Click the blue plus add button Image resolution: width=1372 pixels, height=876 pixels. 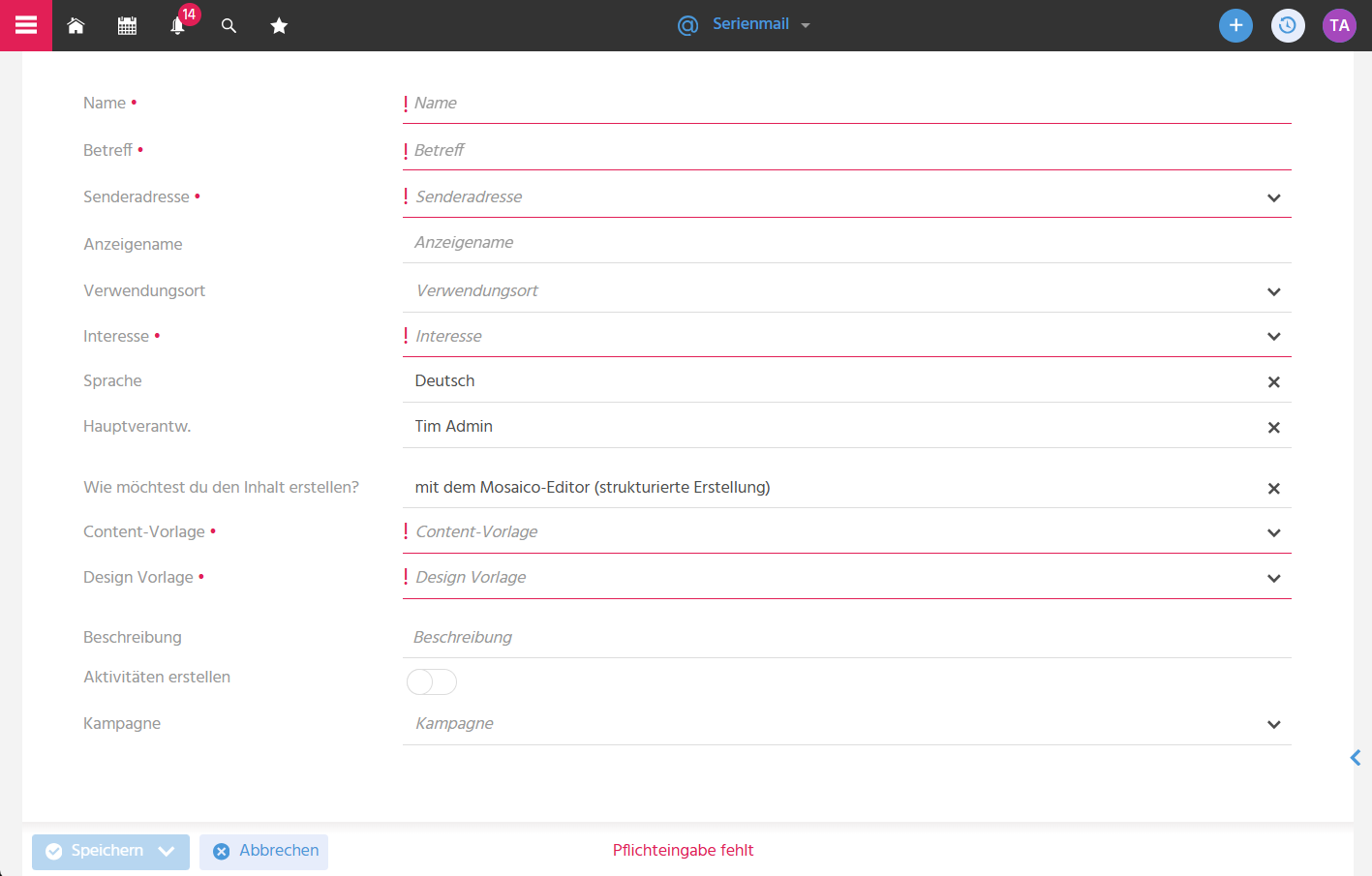[x=1235, y=25]
